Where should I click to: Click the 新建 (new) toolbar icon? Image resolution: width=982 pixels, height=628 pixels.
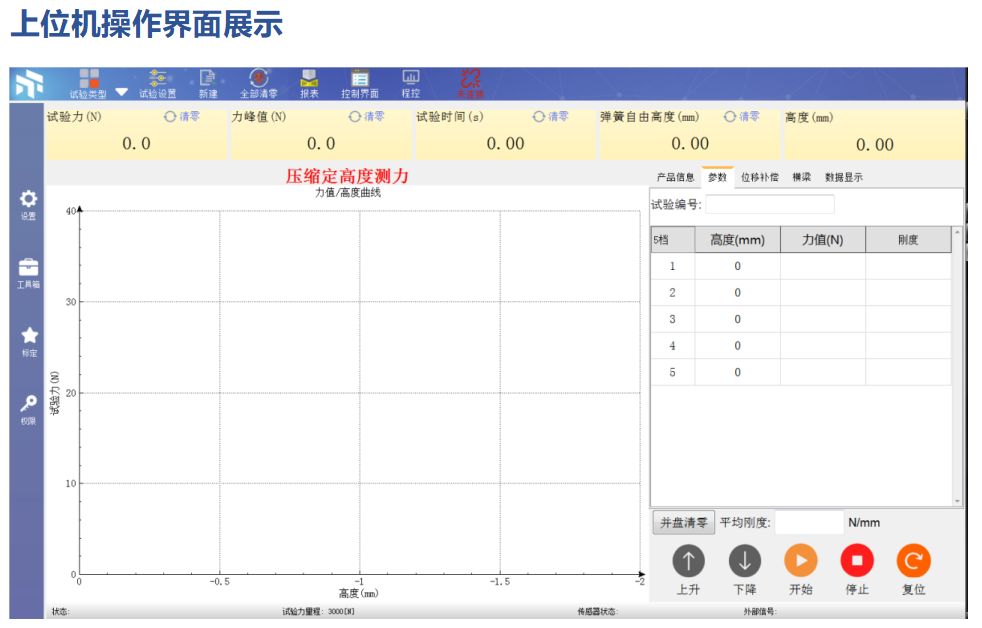click(x=207, y=83)
